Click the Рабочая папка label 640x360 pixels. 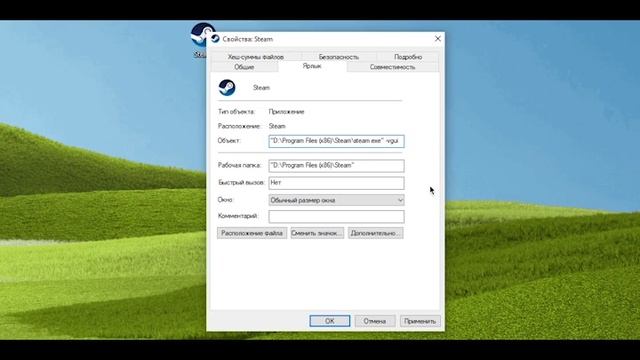pos(239,165)
